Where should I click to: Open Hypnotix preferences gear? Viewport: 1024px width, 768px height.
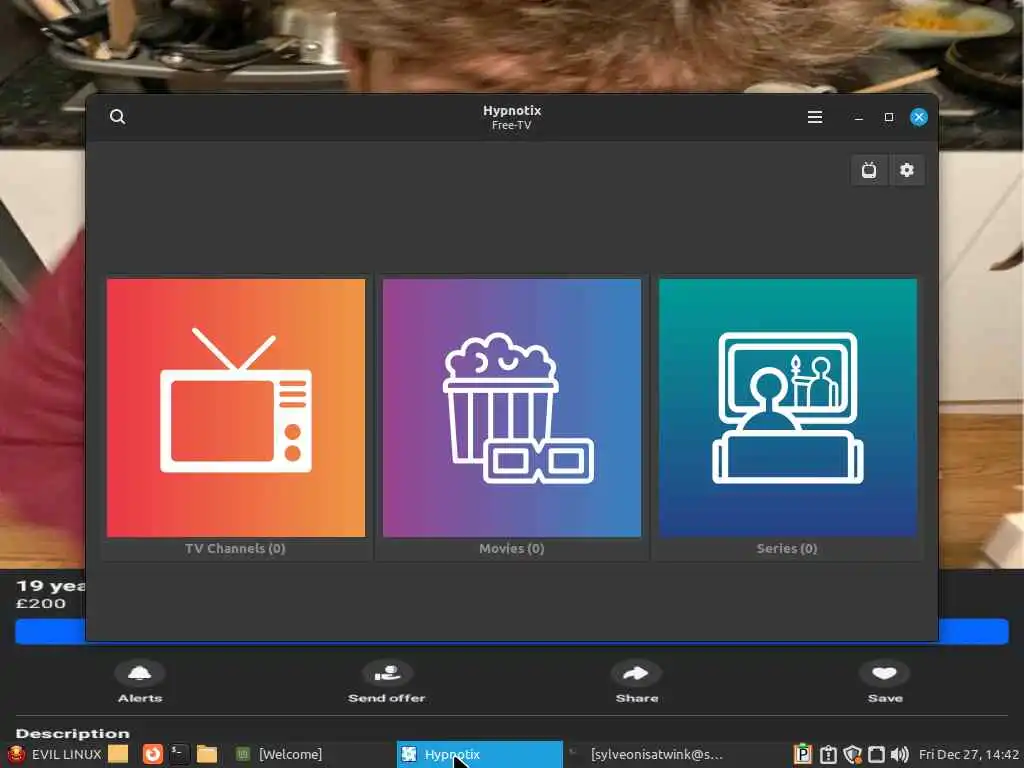coord(906,170)
